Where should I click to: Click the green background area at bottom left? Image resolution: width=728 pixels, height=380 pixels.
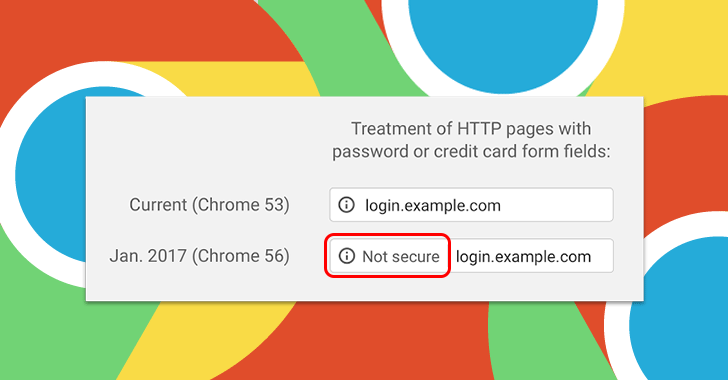(x=56, y=334)
